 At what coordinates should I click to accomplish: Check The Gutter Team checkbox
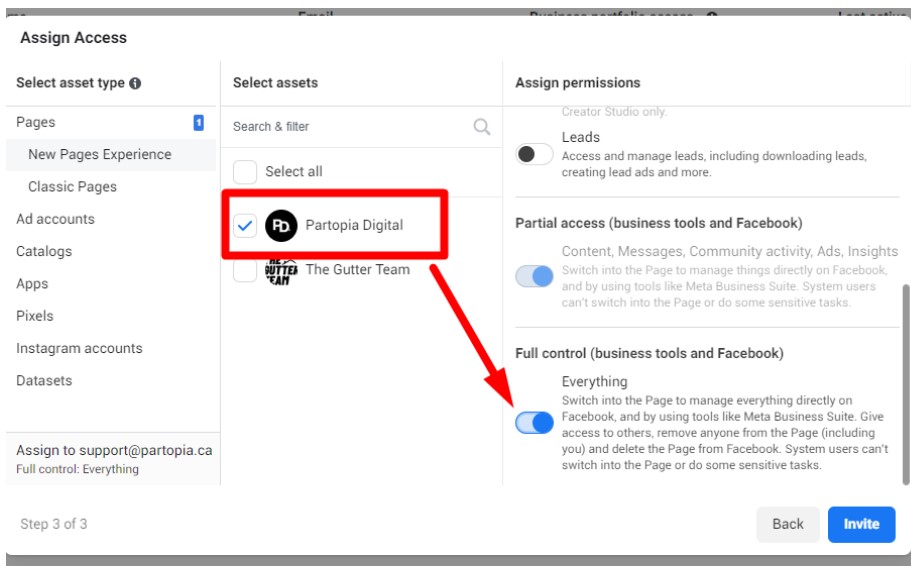click(245, 271)
